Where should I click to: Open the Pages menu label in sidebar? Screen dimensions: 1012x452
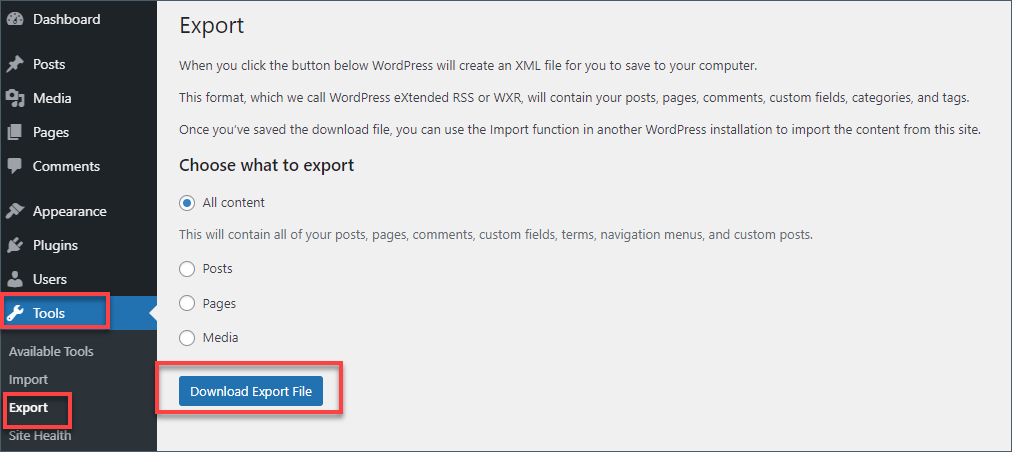(51, 132)
